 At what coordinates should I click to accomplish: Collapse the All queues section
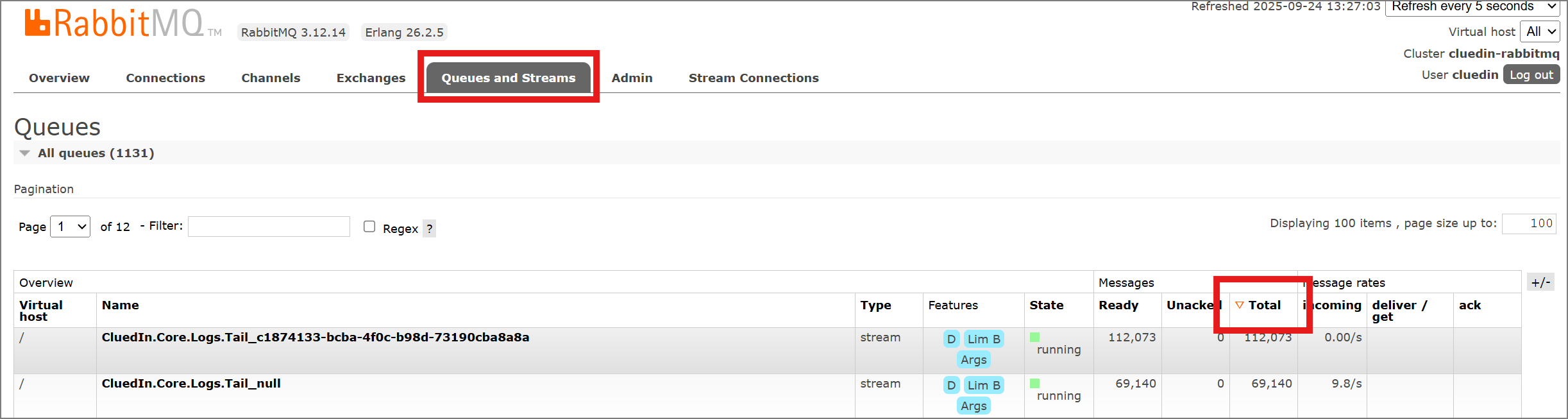[x=25, y=153]
